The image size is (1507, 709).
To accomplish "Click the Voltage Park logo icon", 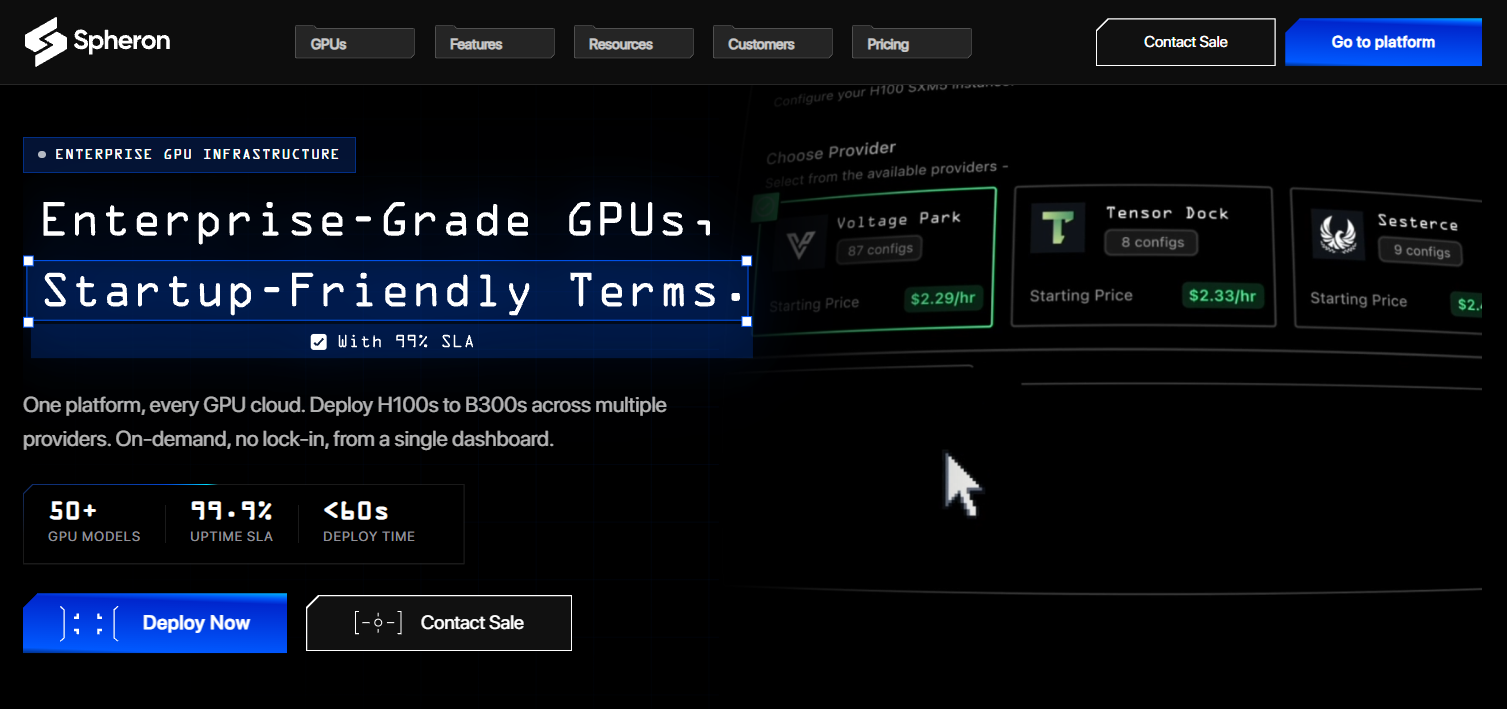I will (798, 243).
